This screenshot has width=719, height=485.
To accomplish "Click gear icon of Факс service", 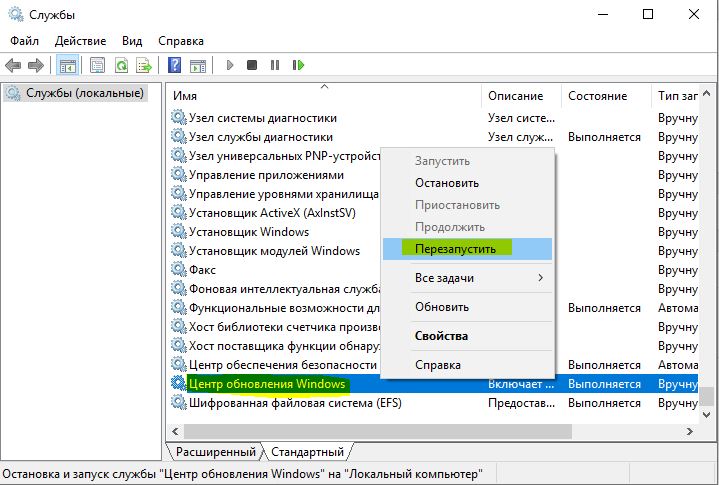I will (178, 269).
